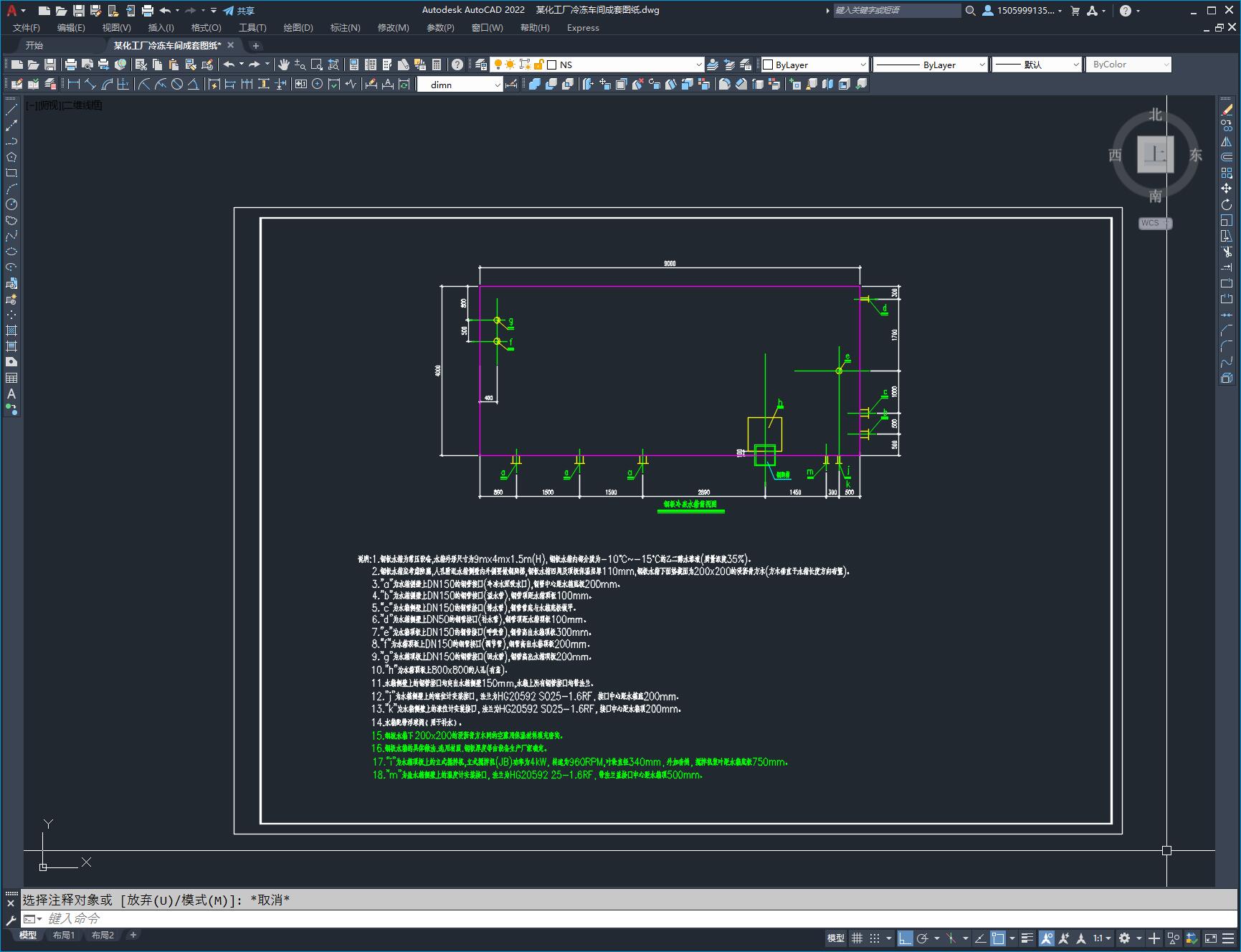The width and height of the screenshot is (1241, 952).
Task: Toggle annotation visibility in status bar
Action: pos(1047,938)
